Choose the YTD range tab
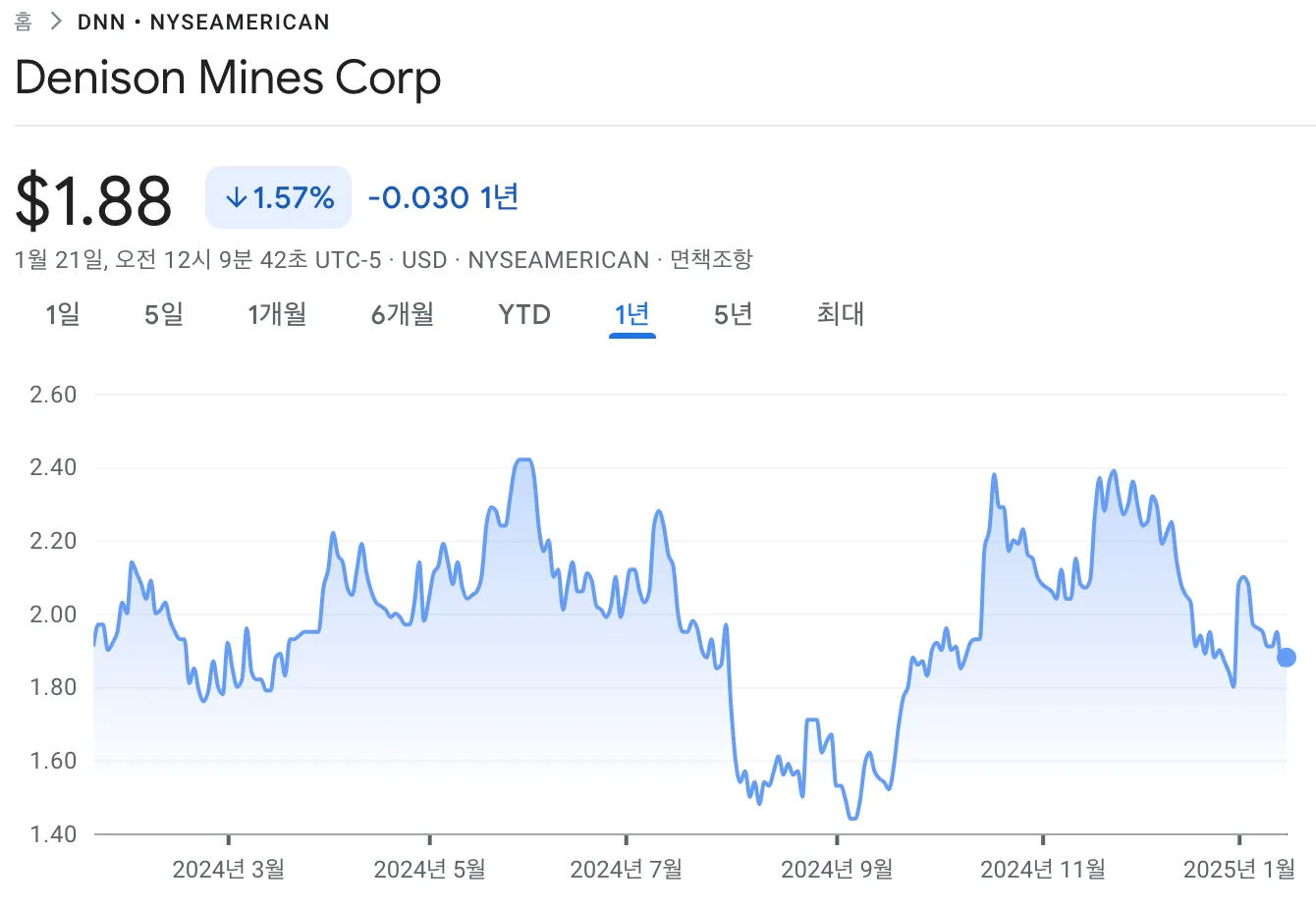 [524, 314]
